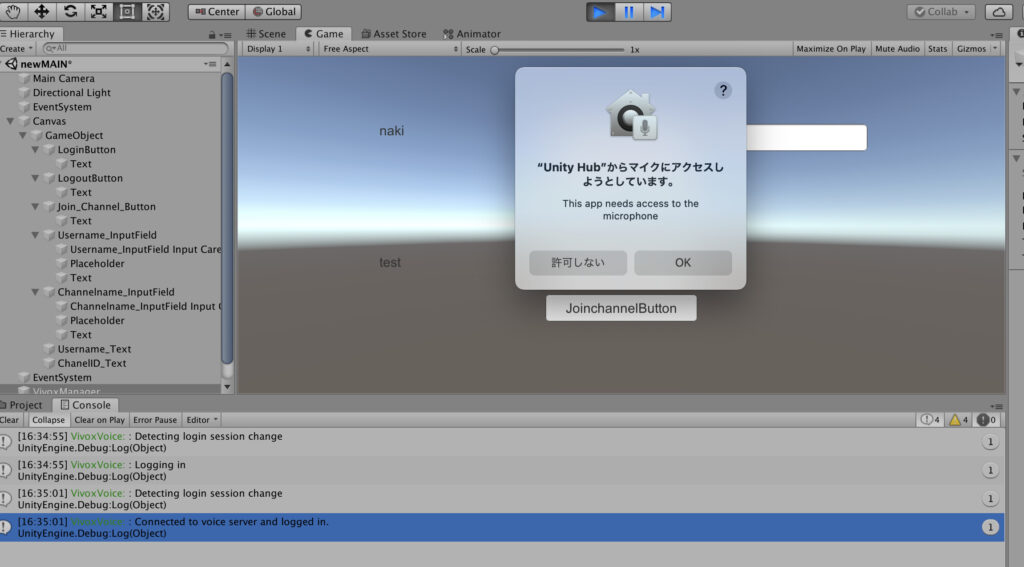The height and width of the screenshot is (567, 1024).
Task: Collapse the newMAIN scene foldout
Action: tap(2, 64)
